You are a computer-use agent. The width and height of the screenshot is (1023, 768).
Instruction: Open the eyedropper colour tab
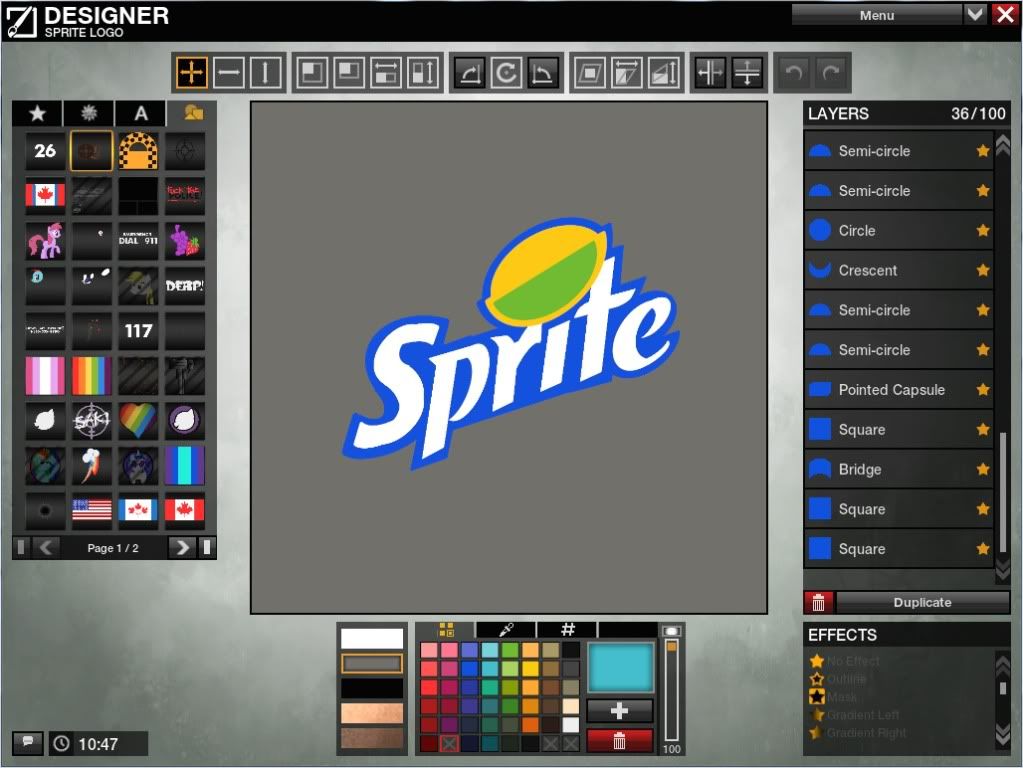[506, 630]
